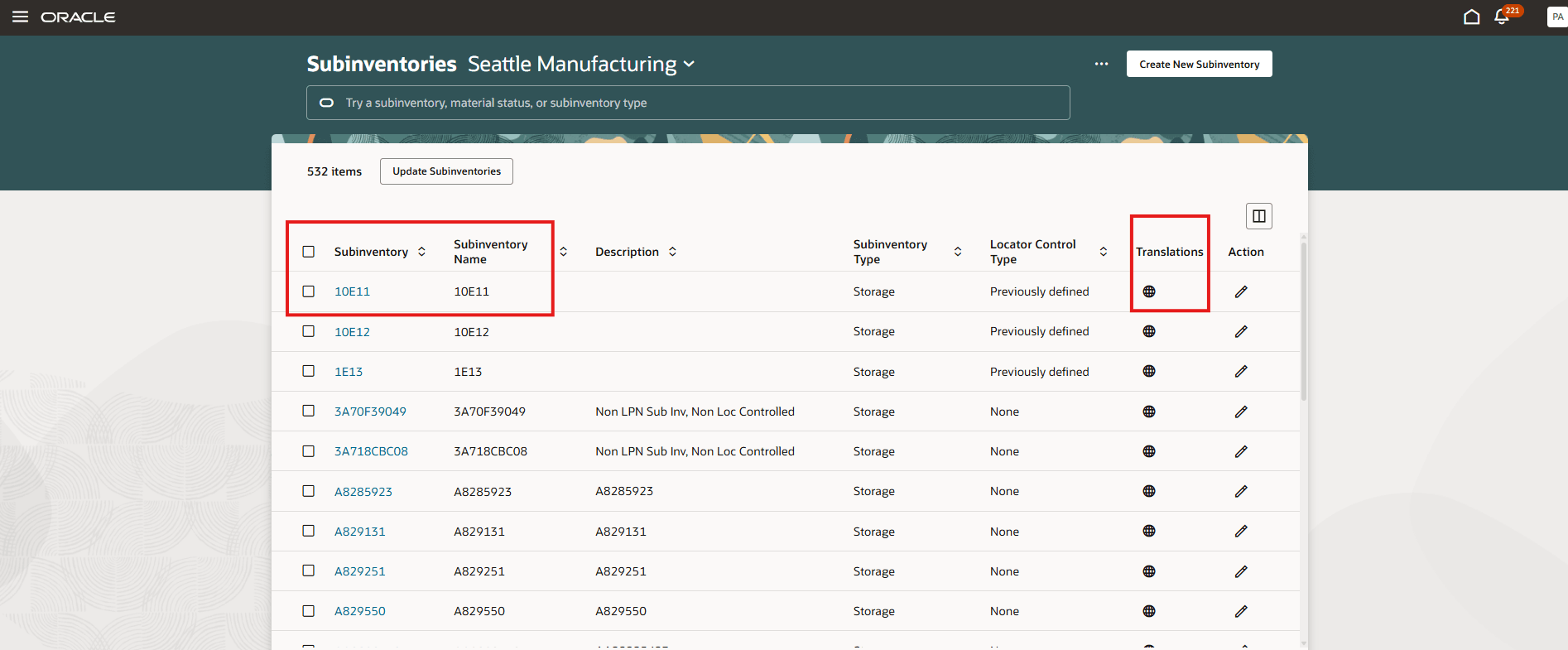Open the 3A70F39049 subinventory link

tap(370, 412)
